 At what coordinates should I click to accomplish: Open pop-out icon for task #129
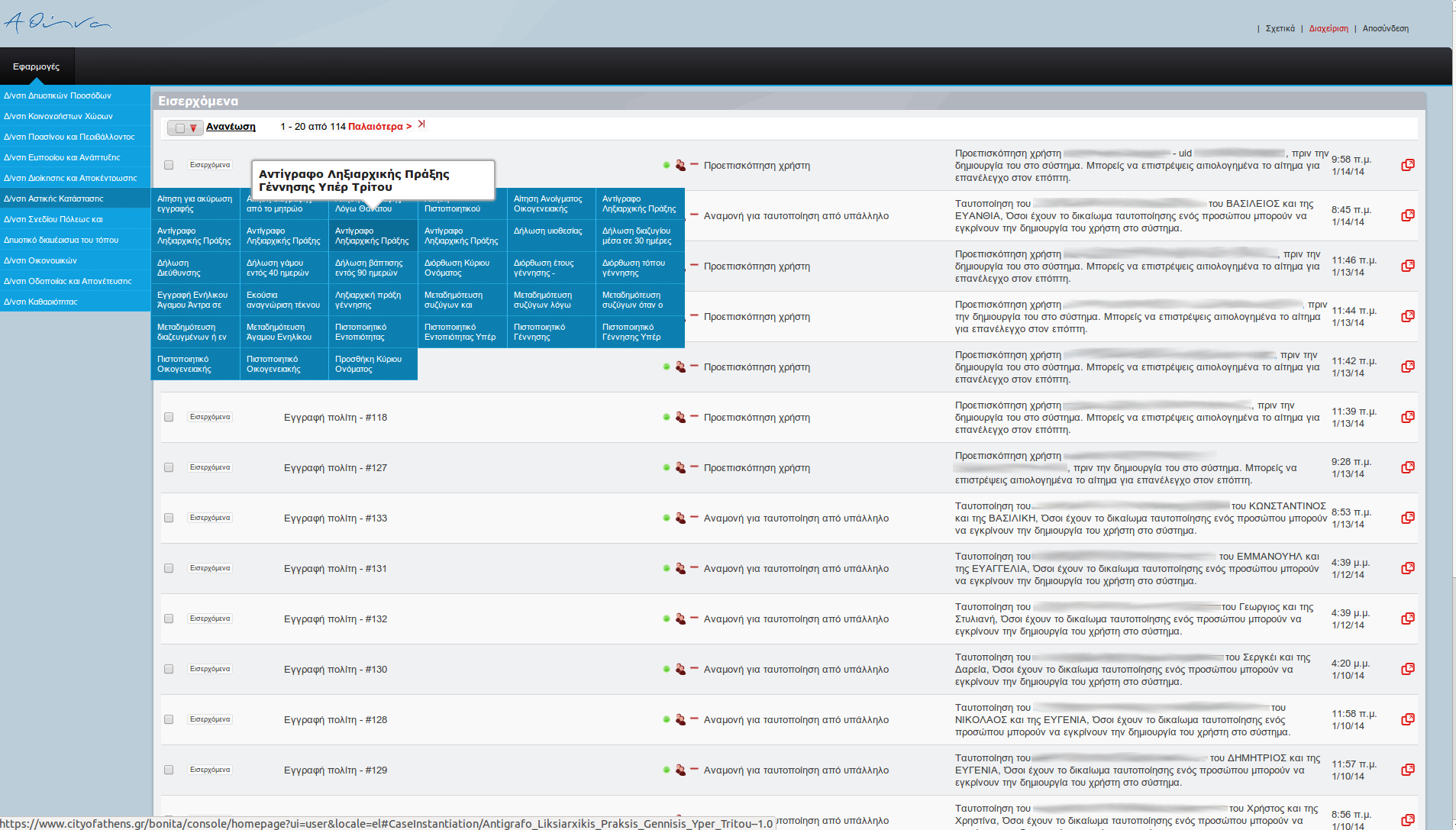click(1408, 770)
